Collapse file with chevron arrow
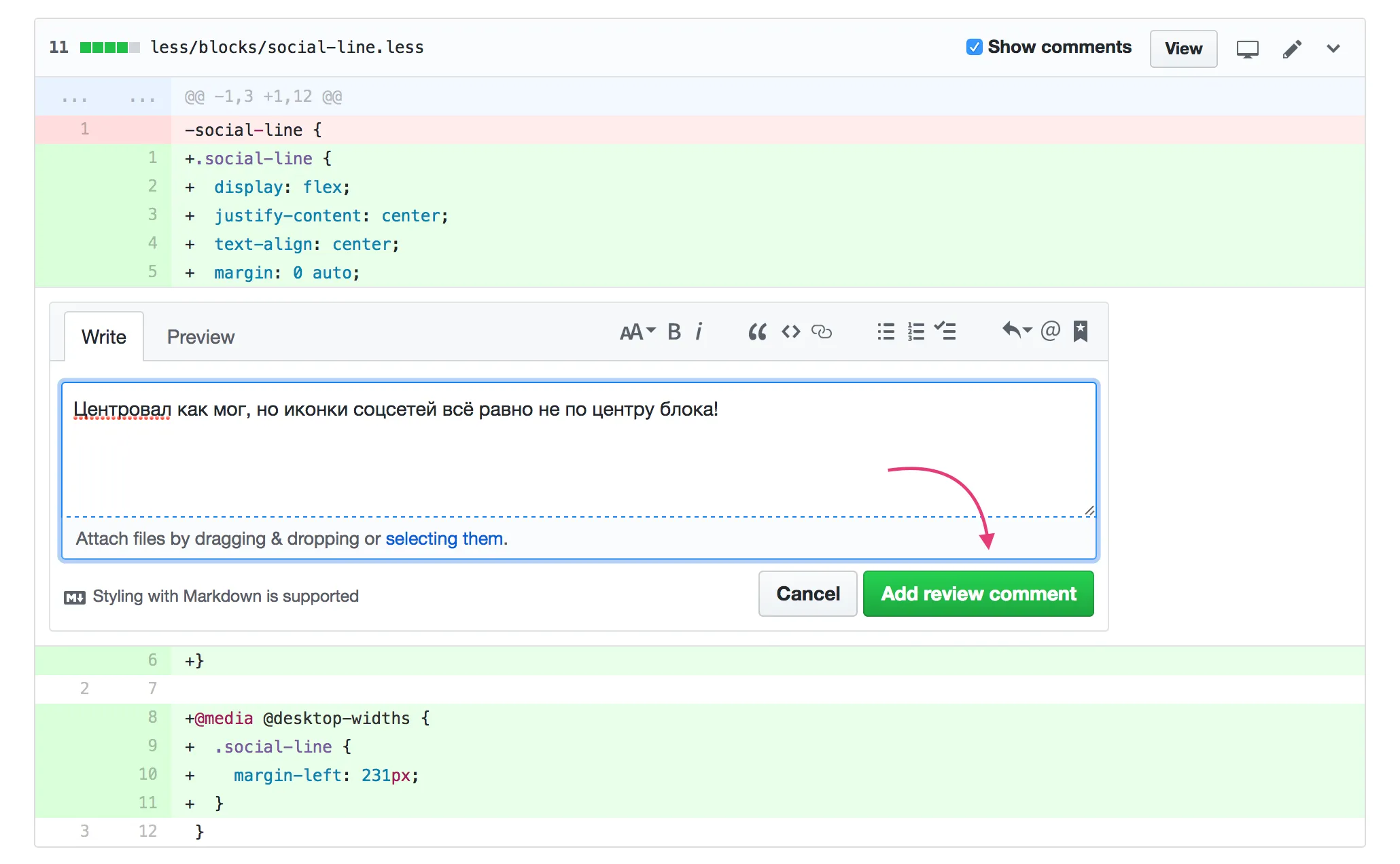This screenshot has height=864, width=1400. tap(1333, 49)
